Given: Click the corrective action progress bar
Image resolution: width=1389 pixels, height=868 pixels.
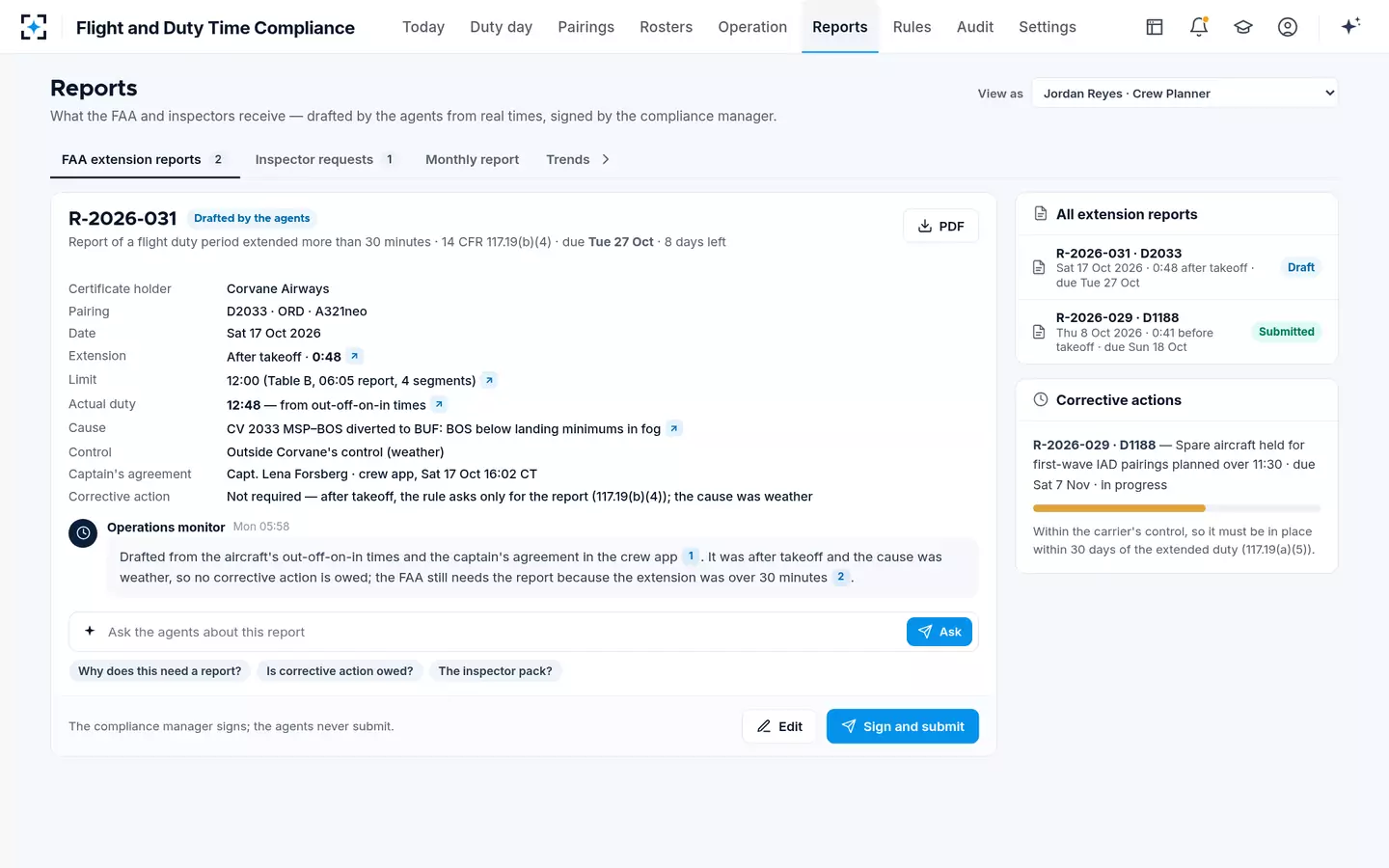Looking at the screenshot, I should pos(1176,508).
